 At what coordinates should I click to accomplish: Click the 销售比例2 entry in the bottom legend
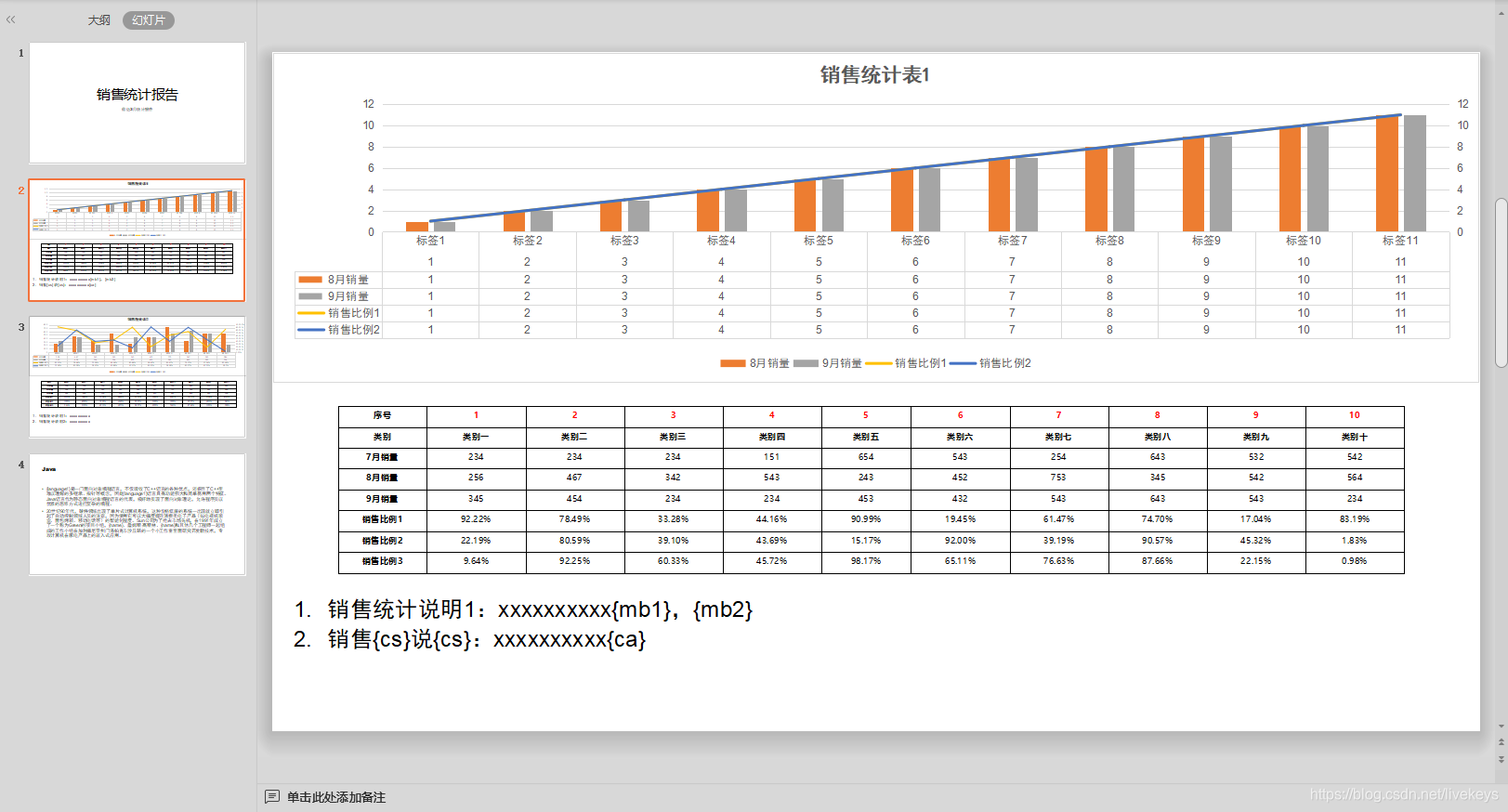tap(990, 363)
